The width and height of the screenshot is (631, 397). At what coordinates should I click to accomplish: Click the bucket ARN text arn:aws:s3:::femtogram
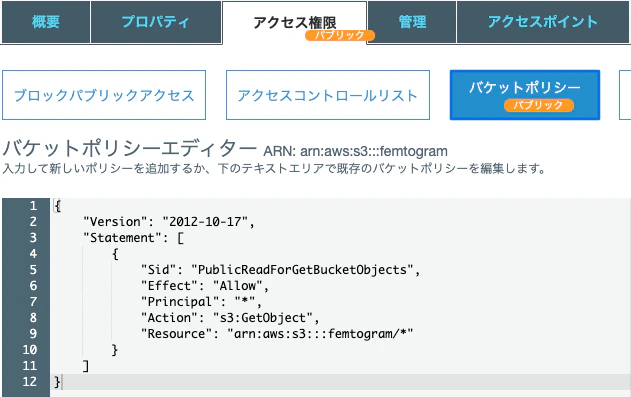click(x=374, y=151)
